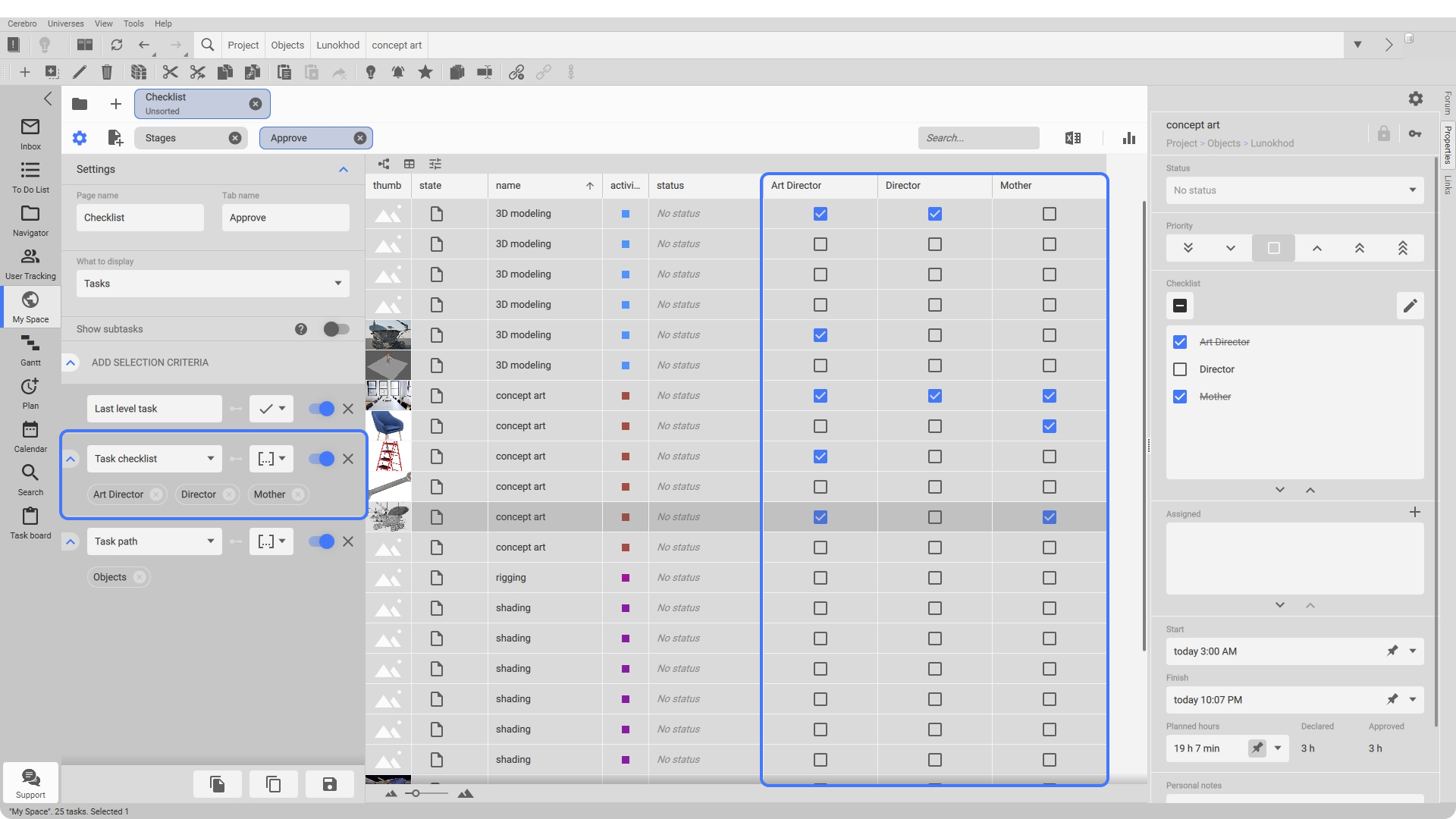Open the Universes menu

66,24
